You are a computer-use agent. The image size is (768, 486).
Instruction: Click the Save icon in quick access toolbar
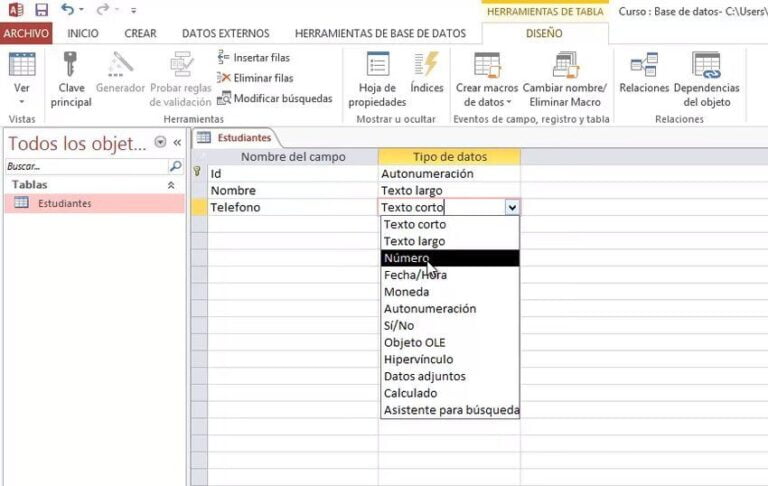[x=42, y=10]
